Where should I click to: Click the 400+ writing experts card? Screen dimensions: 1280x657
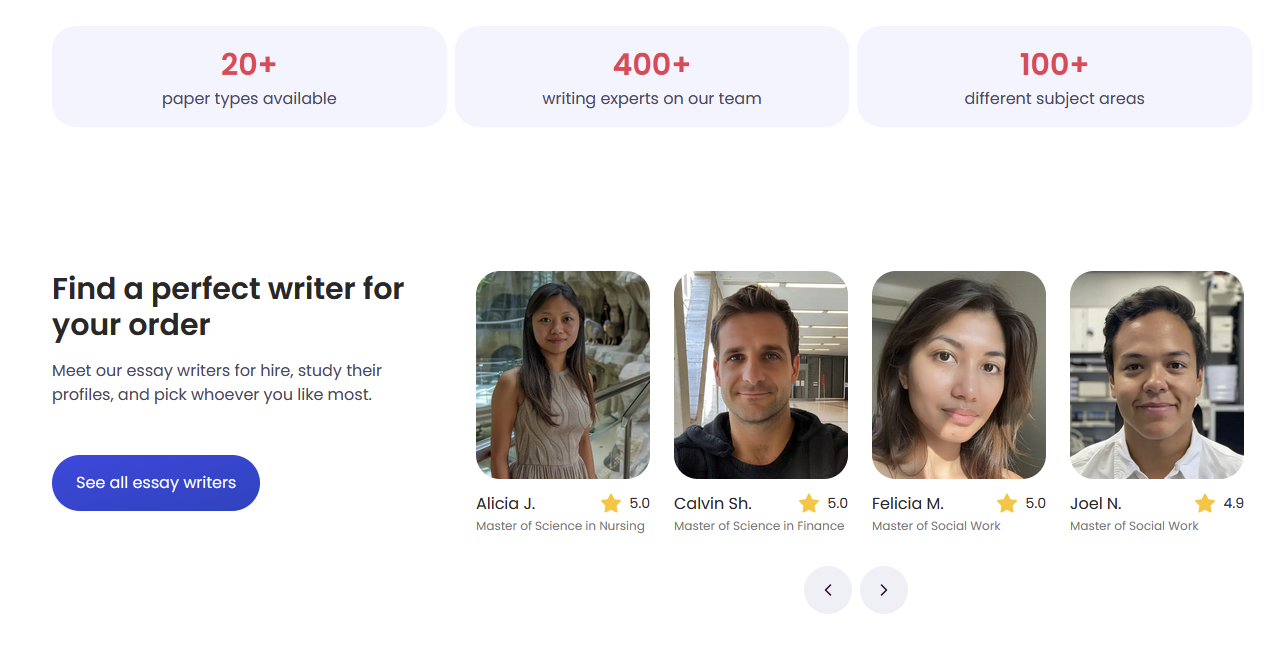click(652, 77)
